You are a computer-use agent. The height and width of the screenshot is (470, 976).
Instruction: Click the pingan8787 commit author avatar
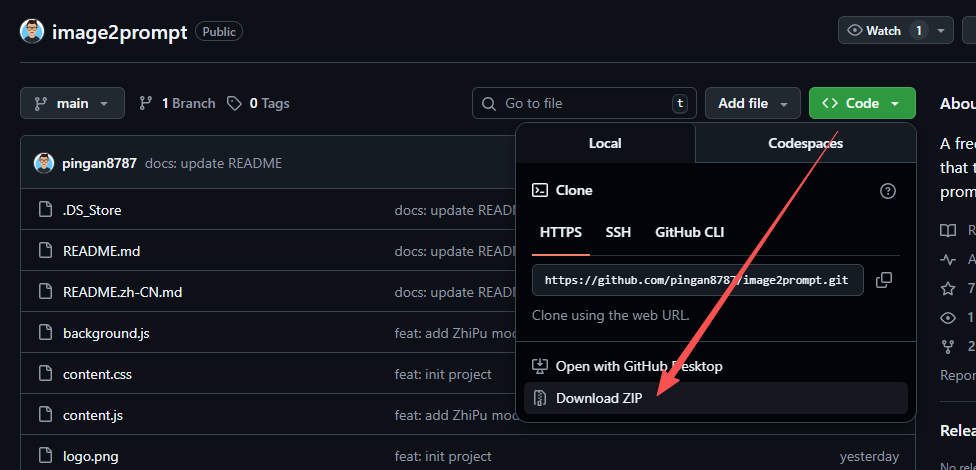point(44,163)
